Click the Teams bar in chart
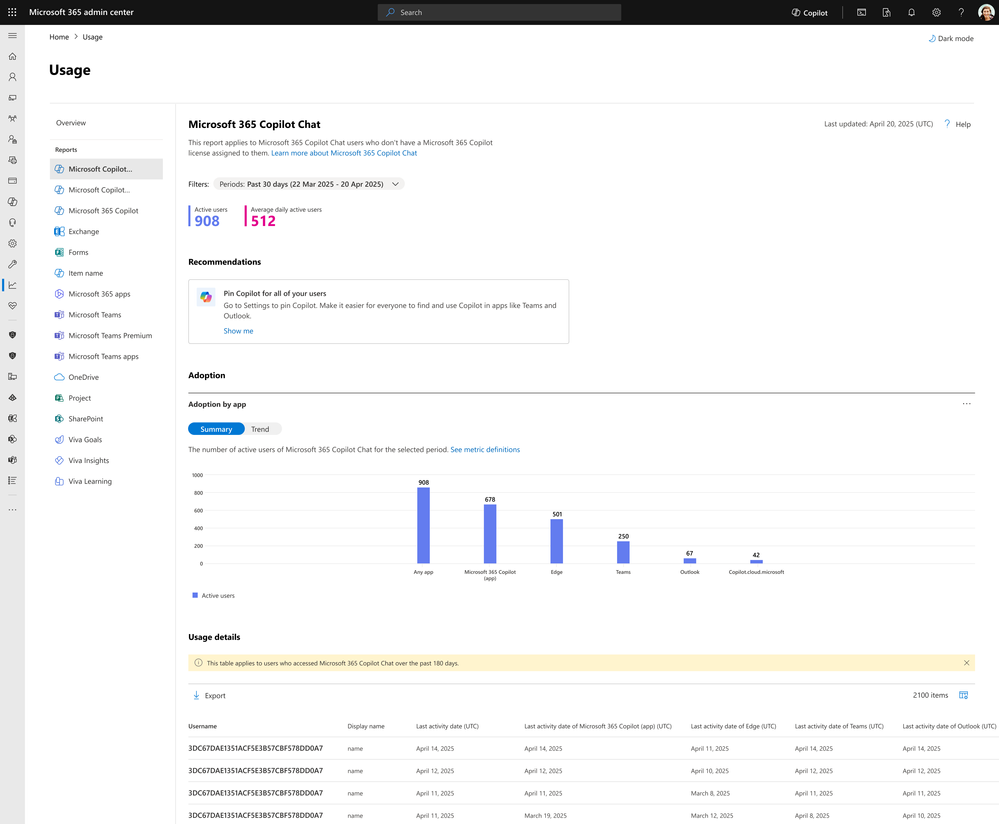This screenshot has width=999, height=824. (623, 552)
